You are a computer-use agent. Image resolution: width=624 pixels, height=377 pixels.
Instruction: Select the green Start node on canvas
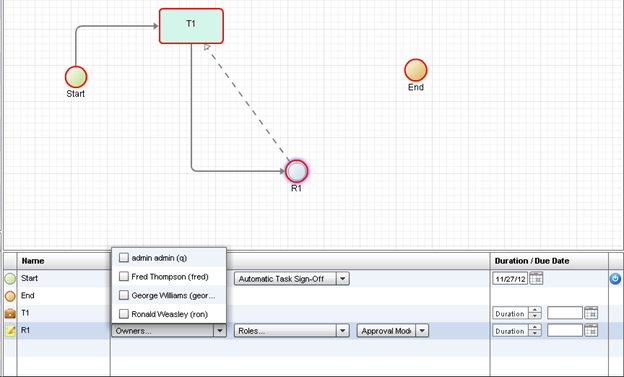pyautogui.click(x=76, y=77)
